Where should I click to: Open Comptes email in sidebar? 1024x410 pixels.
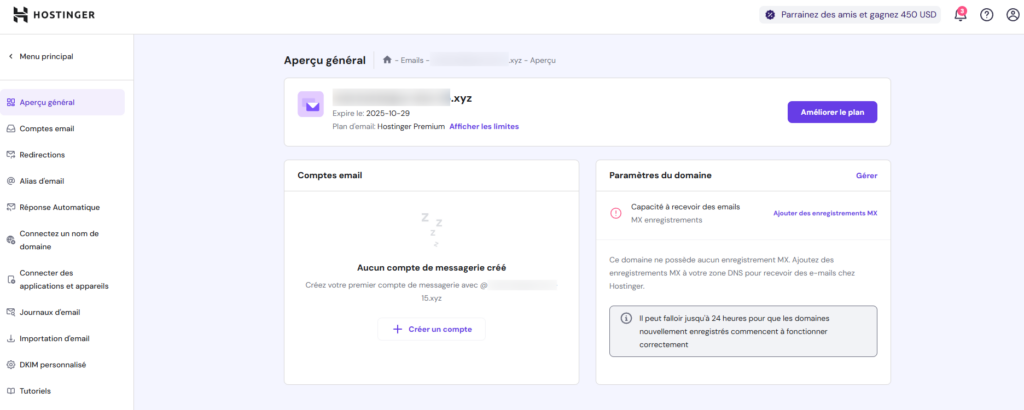pyautogui.click(x=46, y=128)
